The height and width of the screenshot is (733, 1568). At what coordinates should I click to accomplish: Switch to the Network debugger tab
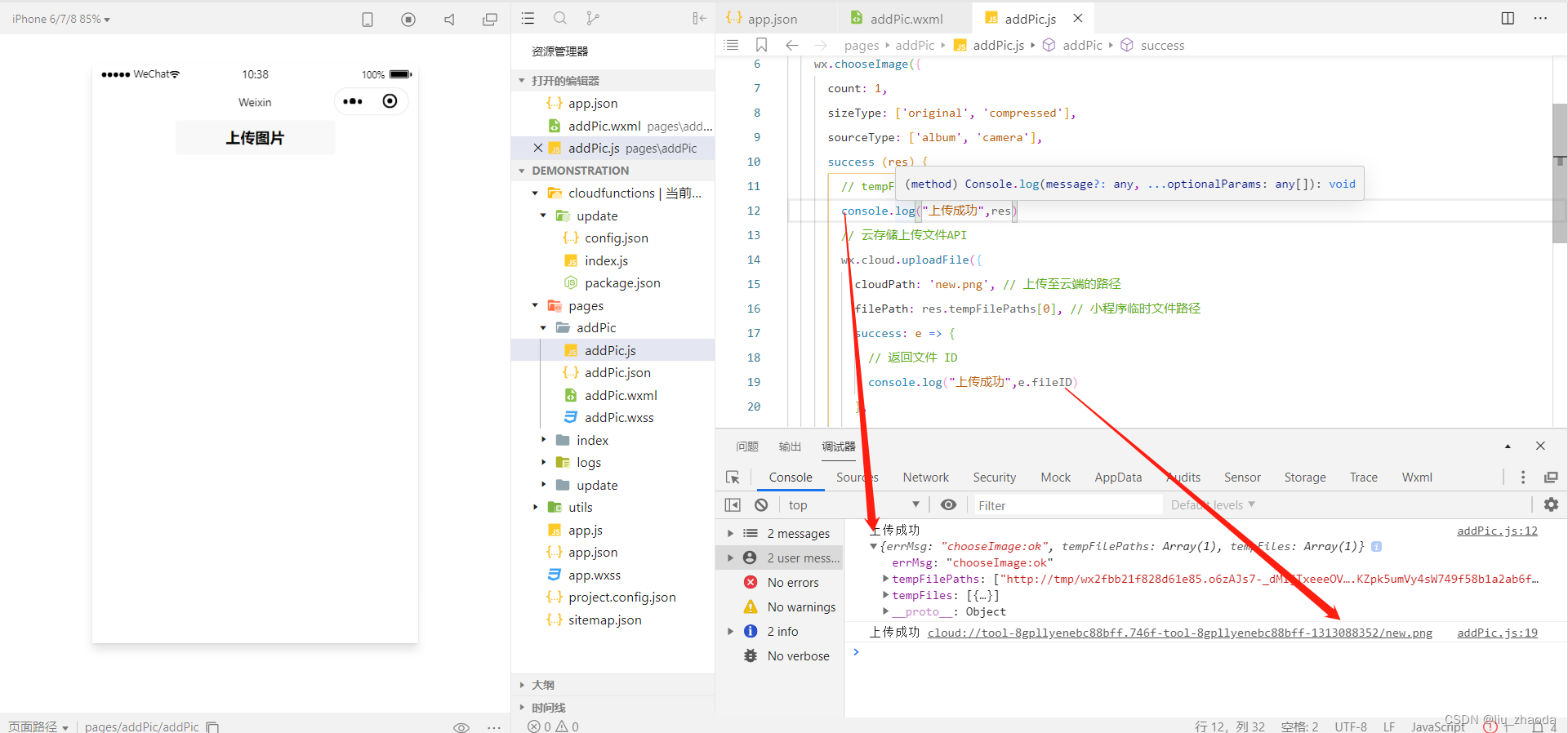(925, 478)
